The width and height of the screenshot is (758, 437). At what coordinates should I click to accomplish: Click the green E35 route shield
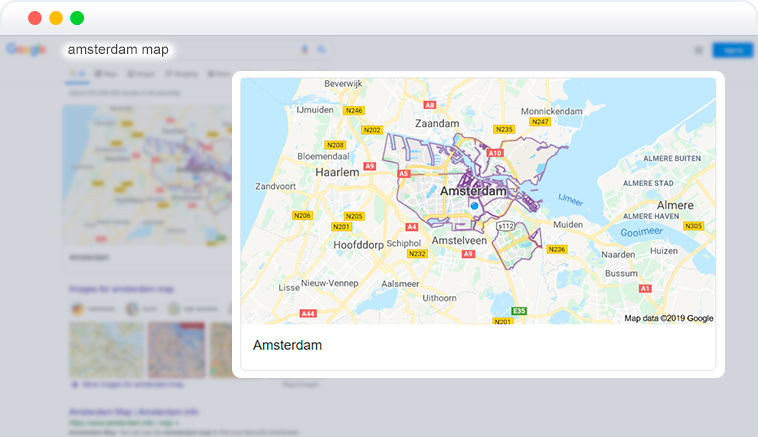[x=519, y=310]
